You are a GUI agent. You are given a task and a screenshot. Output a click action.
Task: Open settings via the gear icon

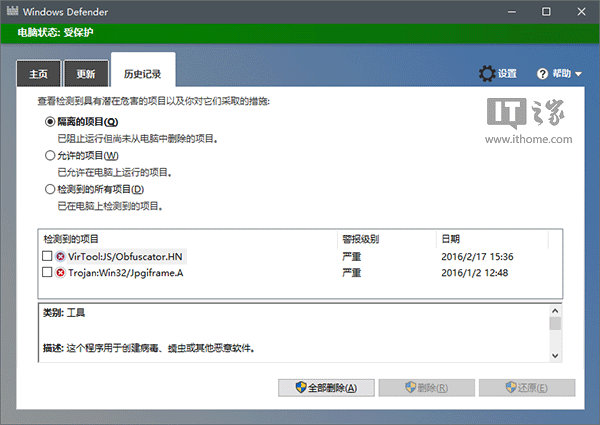[487, 73]
